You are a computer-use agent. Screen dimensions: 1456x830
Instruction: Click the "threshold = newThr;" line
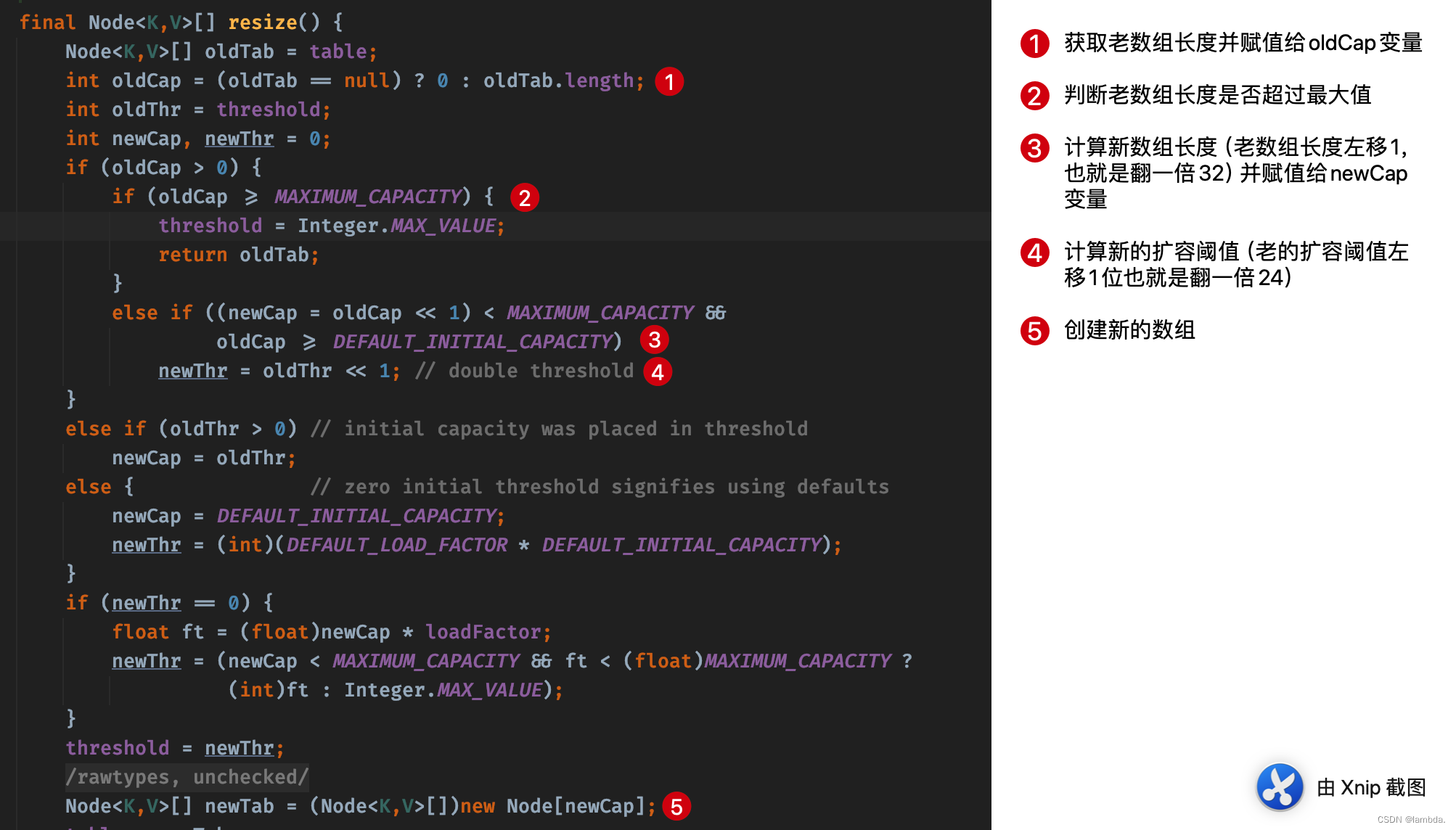[x=175, y=748]
